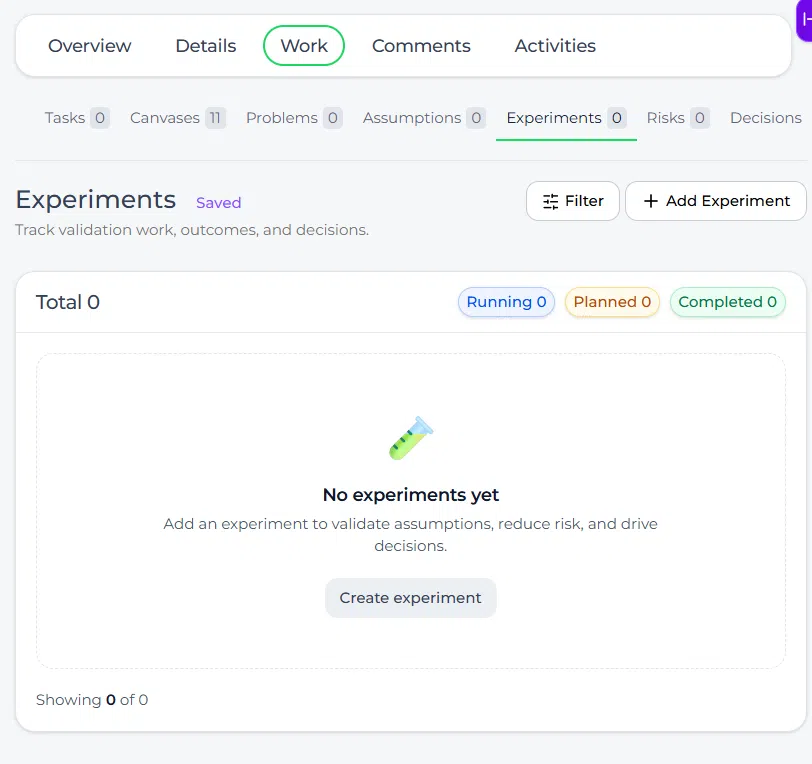Image resolution: width=812 pixels, height=764 pixels.
Task: Click the 'No experiments yet' heading
Action: (x=411, y=495)
